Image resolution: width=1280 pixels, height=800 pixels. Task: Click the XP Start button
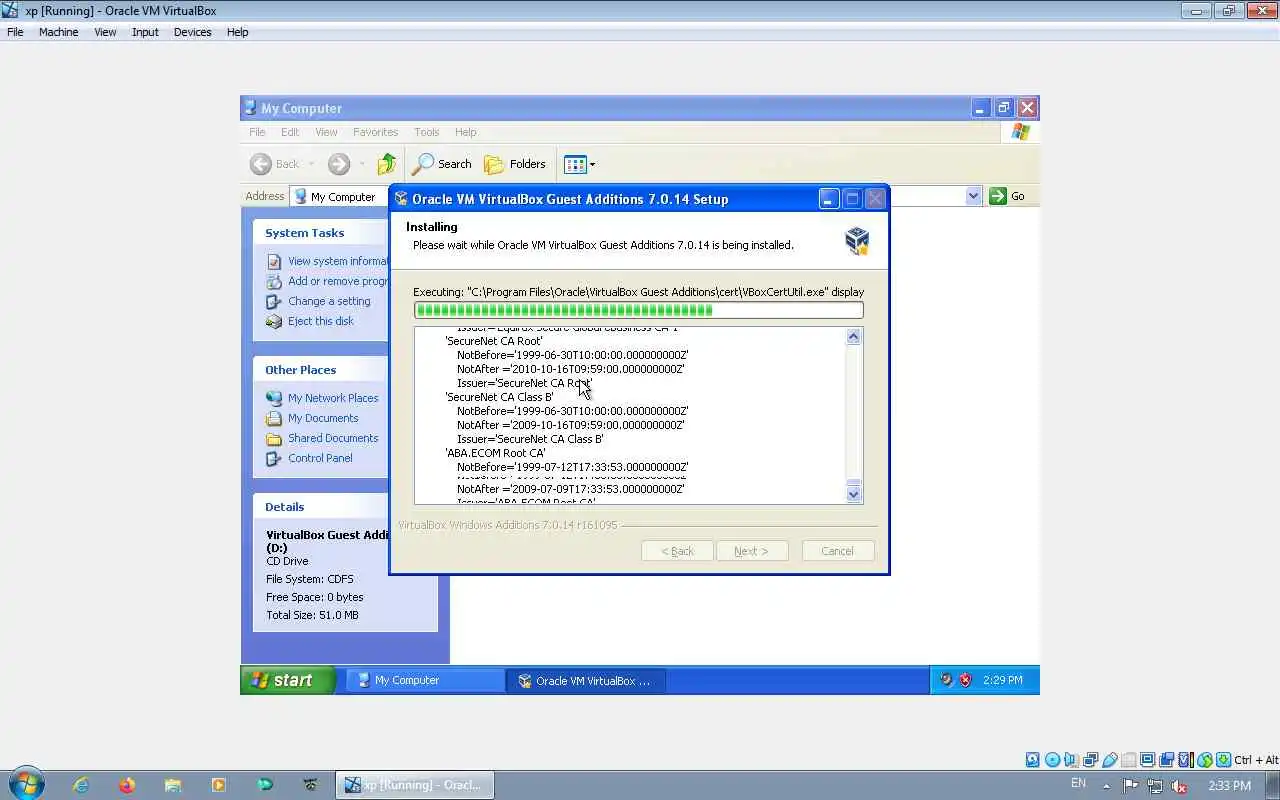coord(288,680)
